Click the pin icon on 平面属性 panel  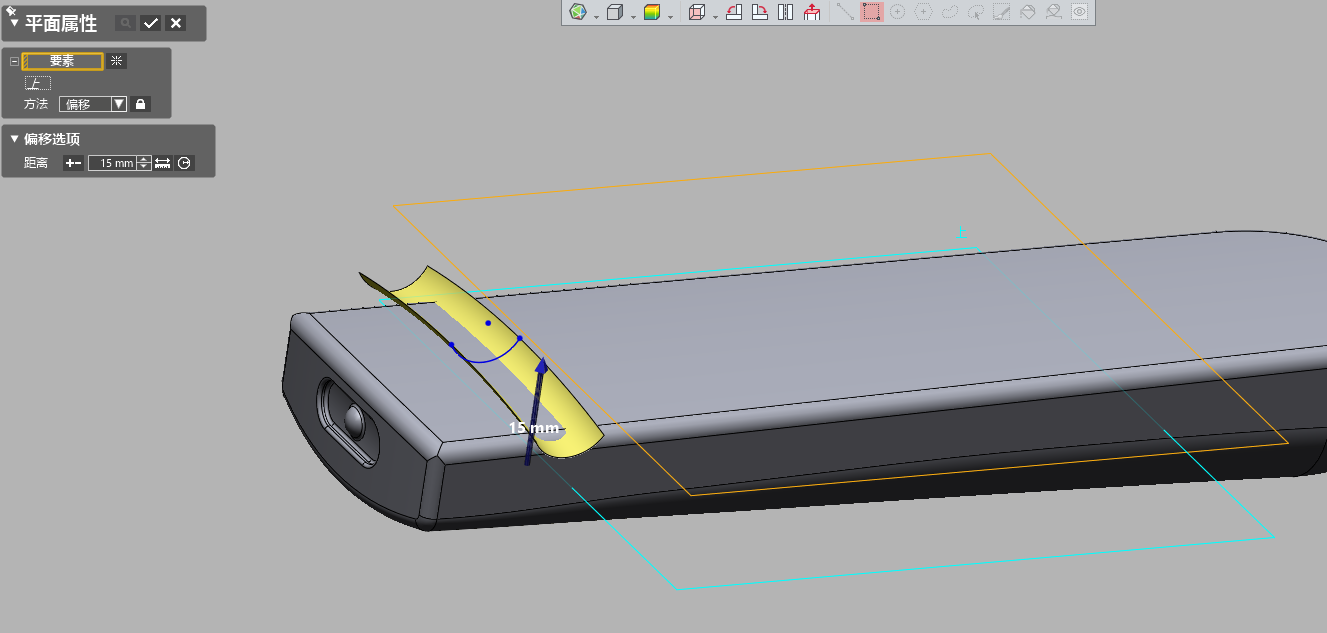point(11,10)
